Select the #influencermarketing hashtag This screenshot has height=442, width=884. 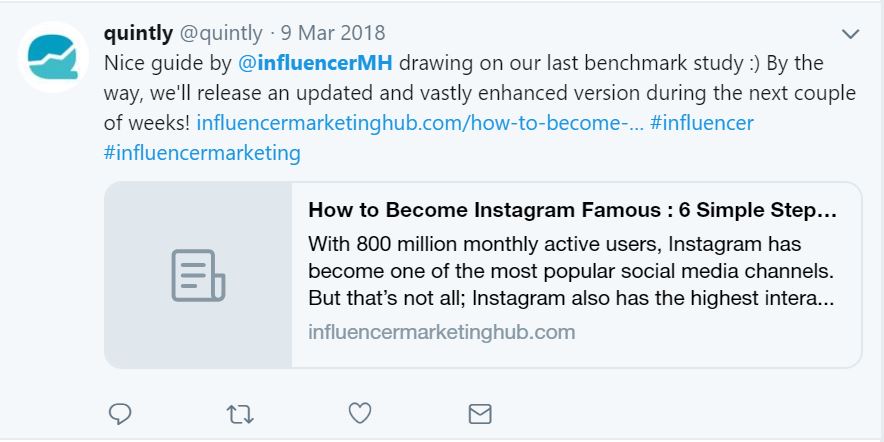tap(202, 153)
